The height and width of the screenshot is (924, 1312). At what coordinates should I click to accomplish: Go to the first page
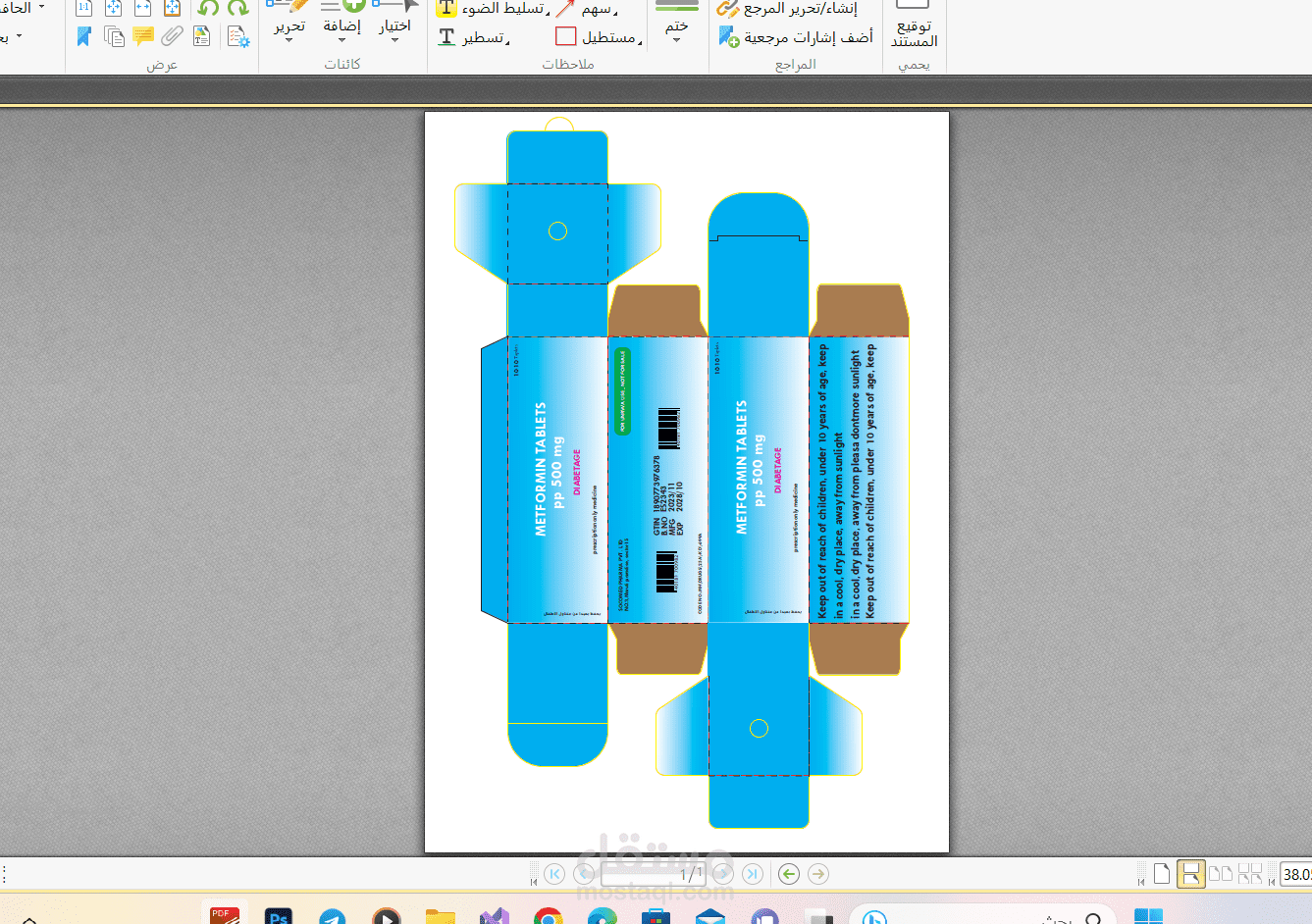click(554, 874)
